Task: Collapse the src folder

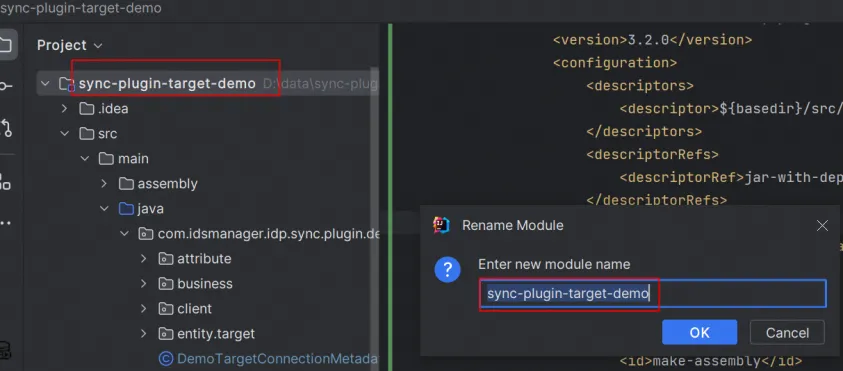Action: 65,133
